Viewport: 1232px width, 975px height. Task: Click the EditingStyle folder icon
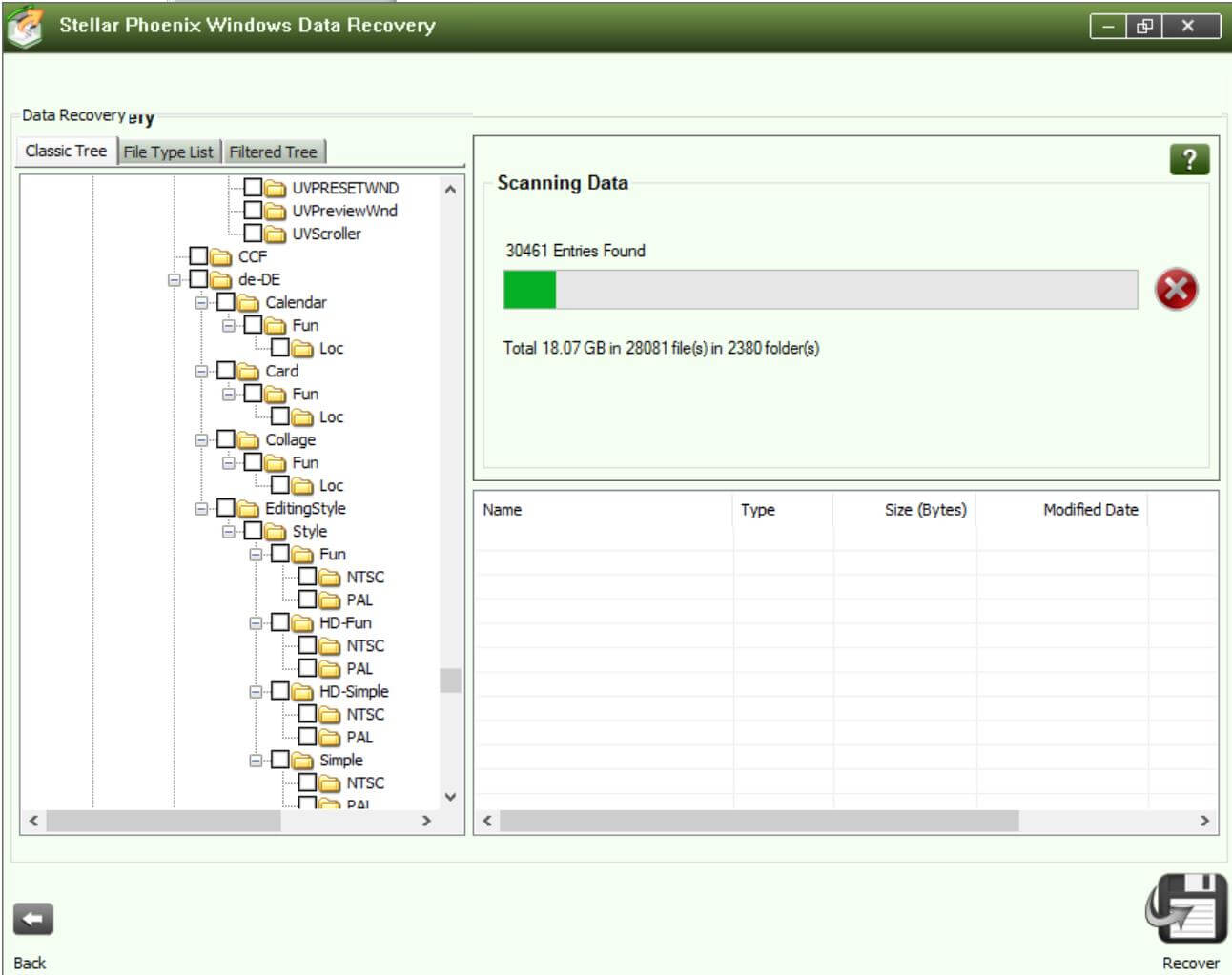pyautogui.click(x=248, y=509)
